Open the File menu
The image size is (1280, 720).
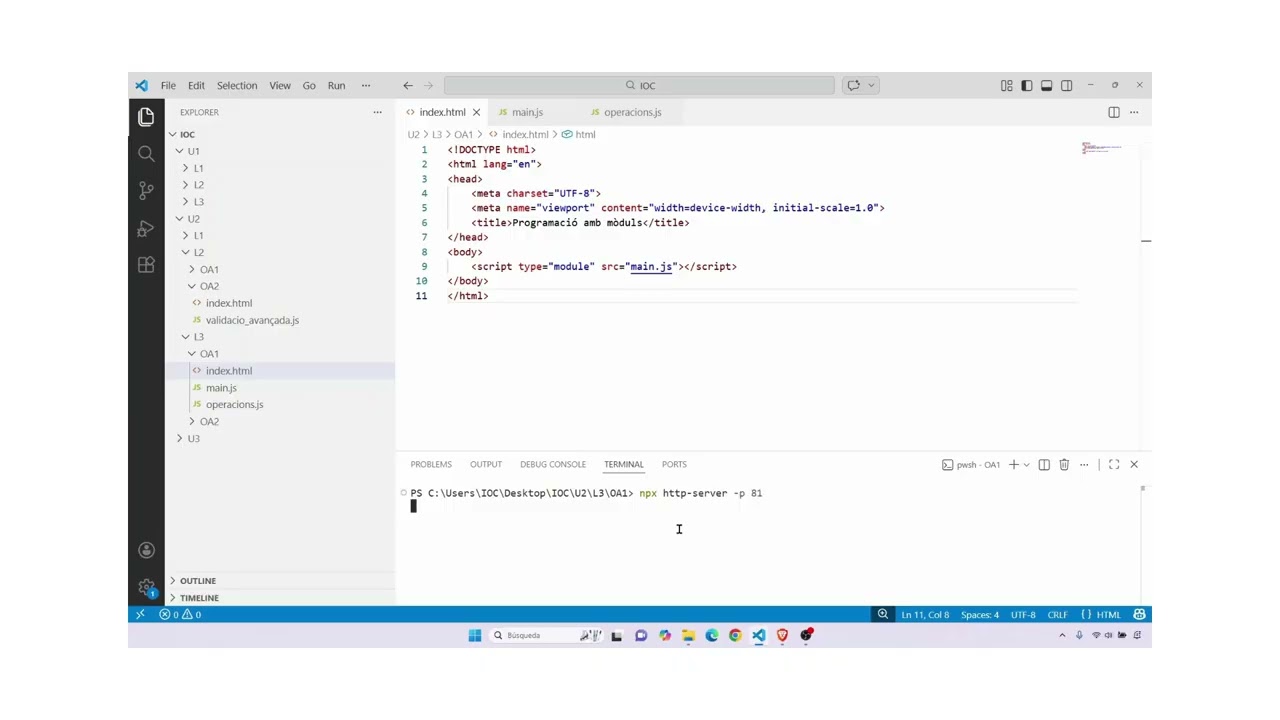coord(168,86)
